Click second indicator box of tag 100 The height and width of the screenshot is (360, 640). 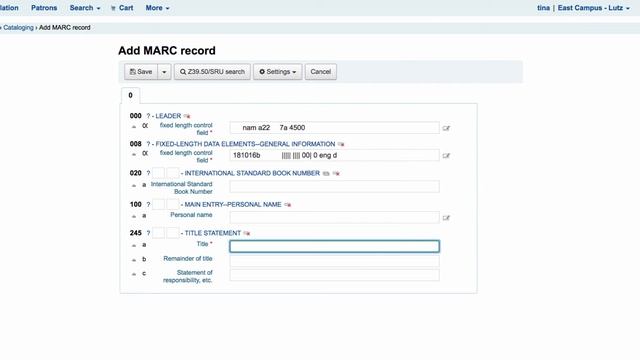(x=173, y=204)
